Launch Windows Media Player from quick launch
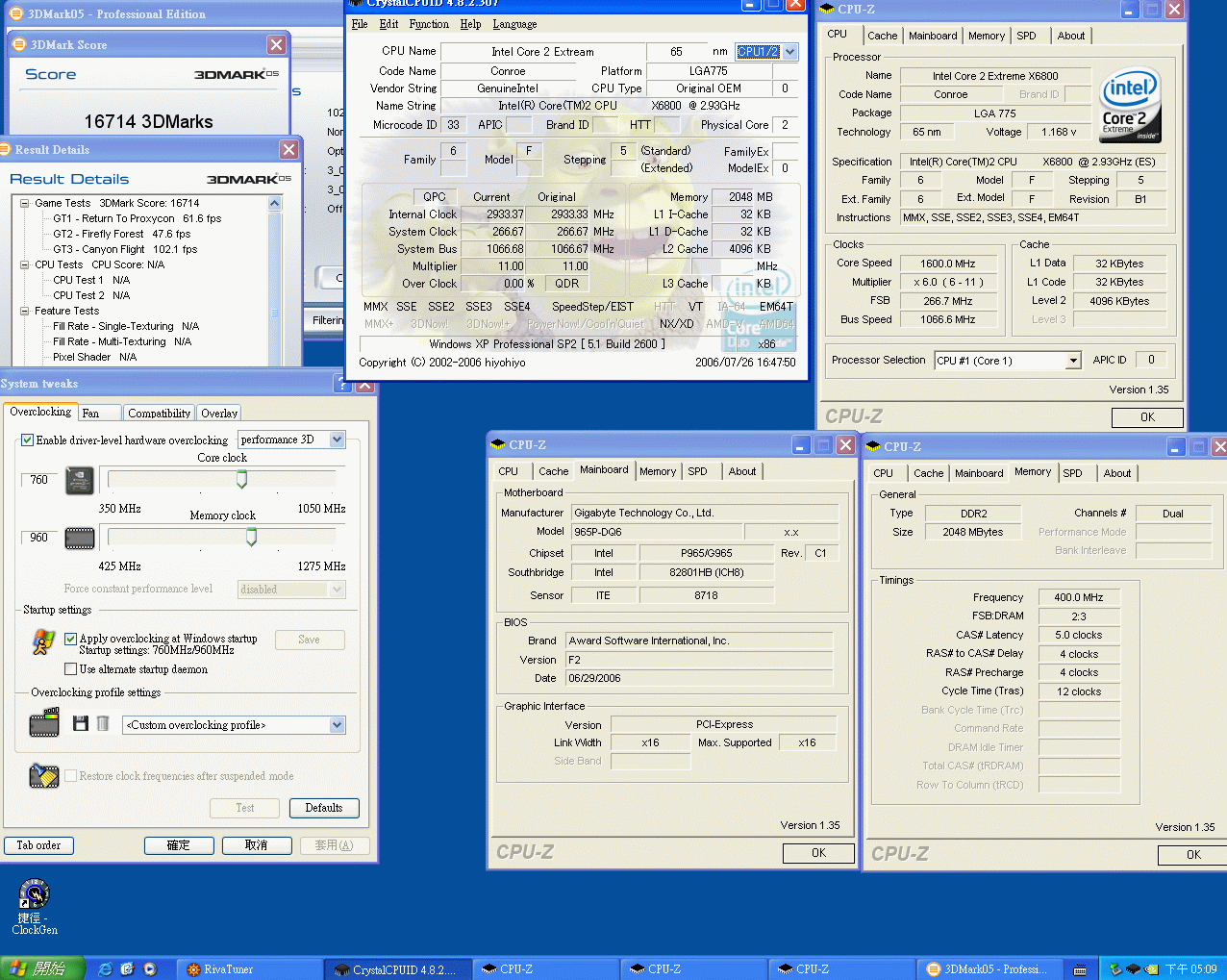This screenshot has height=980, width=1227. click(x=149, y=969)
